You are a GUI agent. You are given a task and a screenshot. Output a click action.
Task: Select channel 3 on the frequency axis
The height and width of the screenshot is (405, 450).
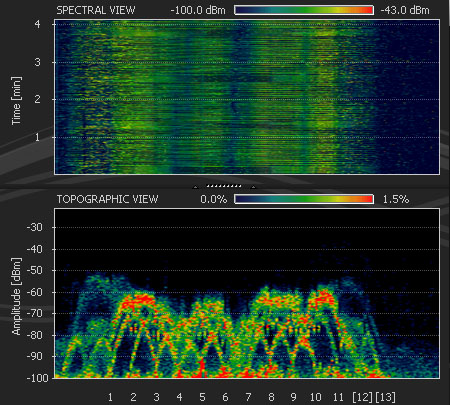pos(156,397)
